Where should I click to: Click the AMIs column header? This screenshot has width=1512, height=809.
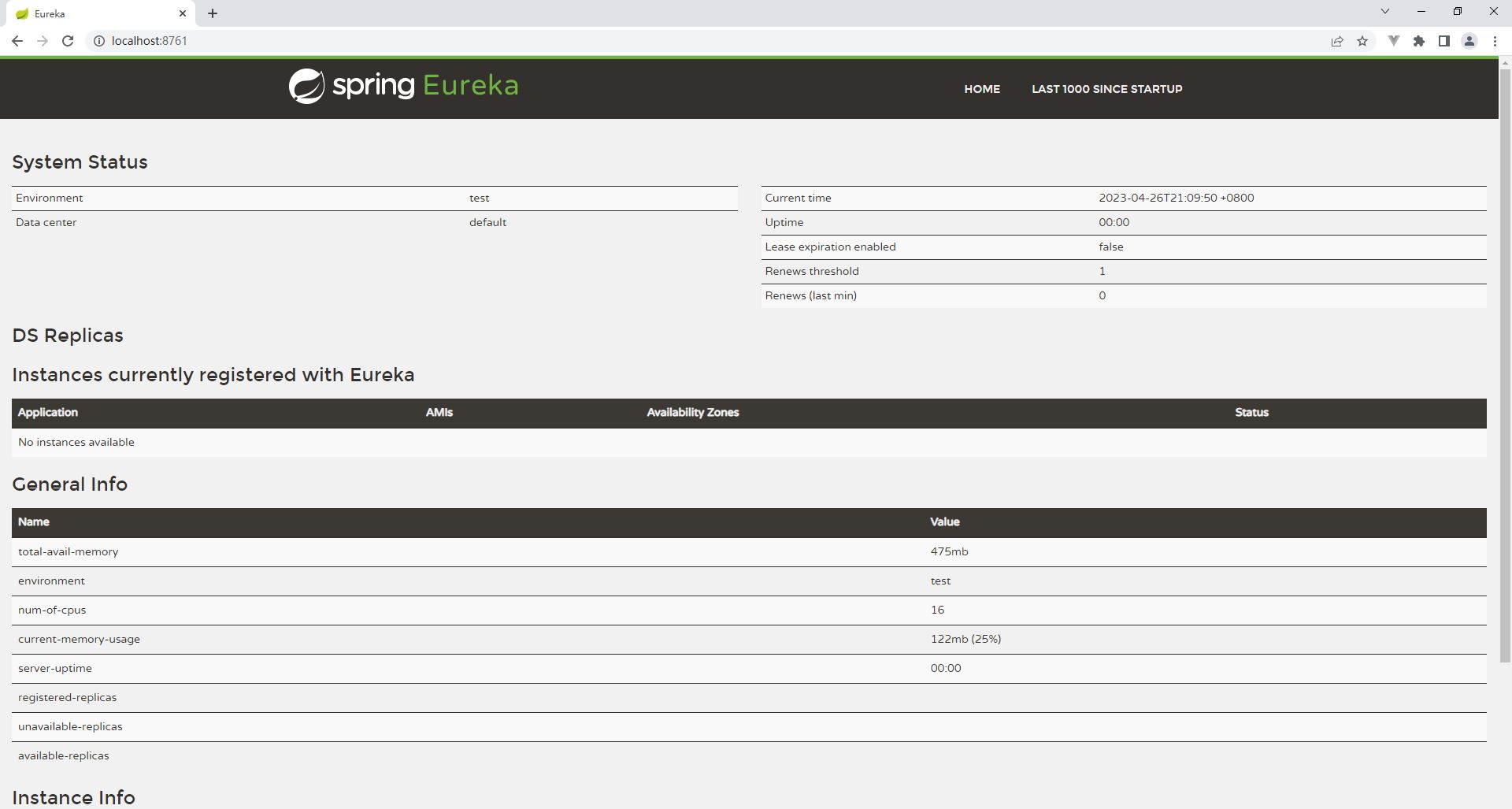(x=439, y=413)
